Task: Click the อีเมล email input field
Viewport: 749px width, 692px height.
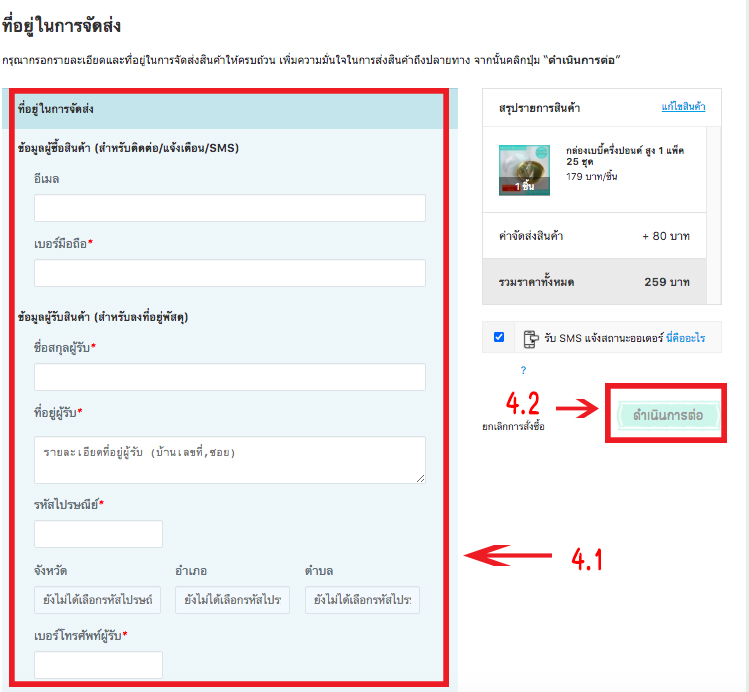Action: (229, 208)
